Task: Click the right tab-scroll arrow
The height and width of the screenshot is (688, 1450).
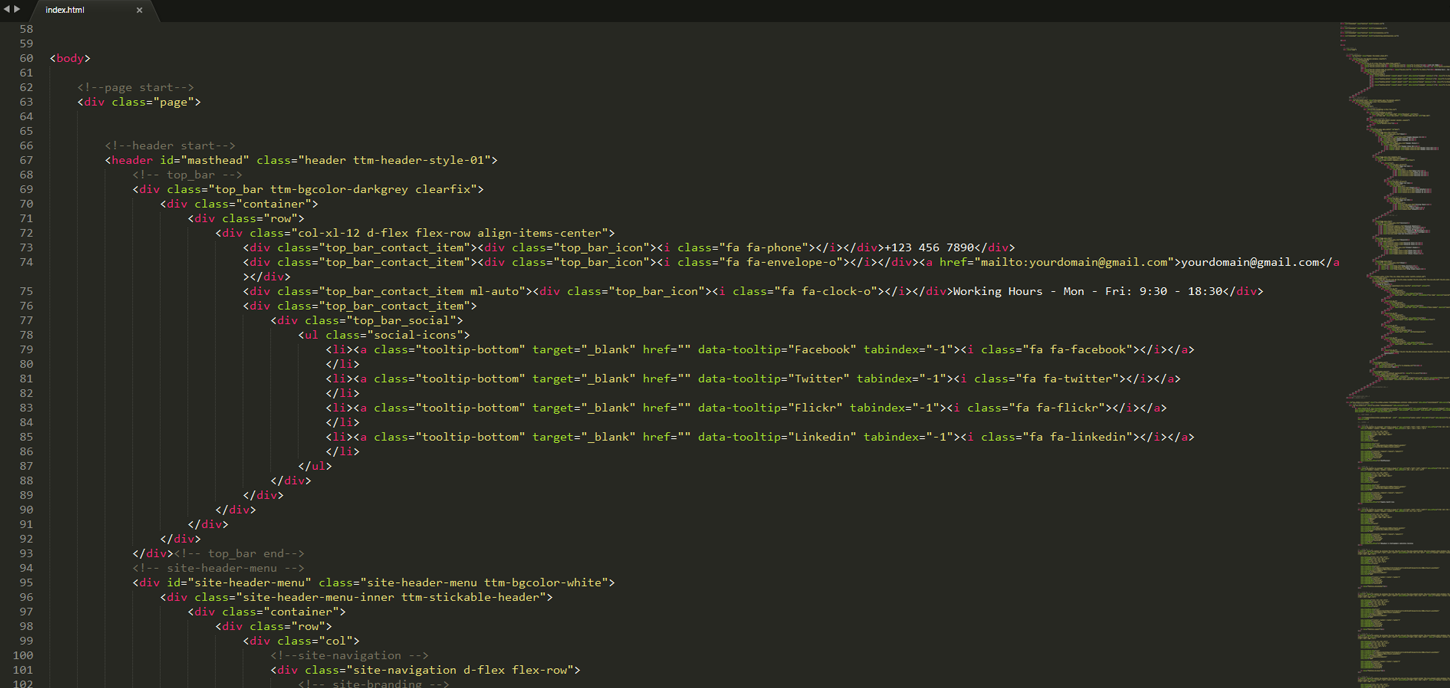Action: click(17, 9)
